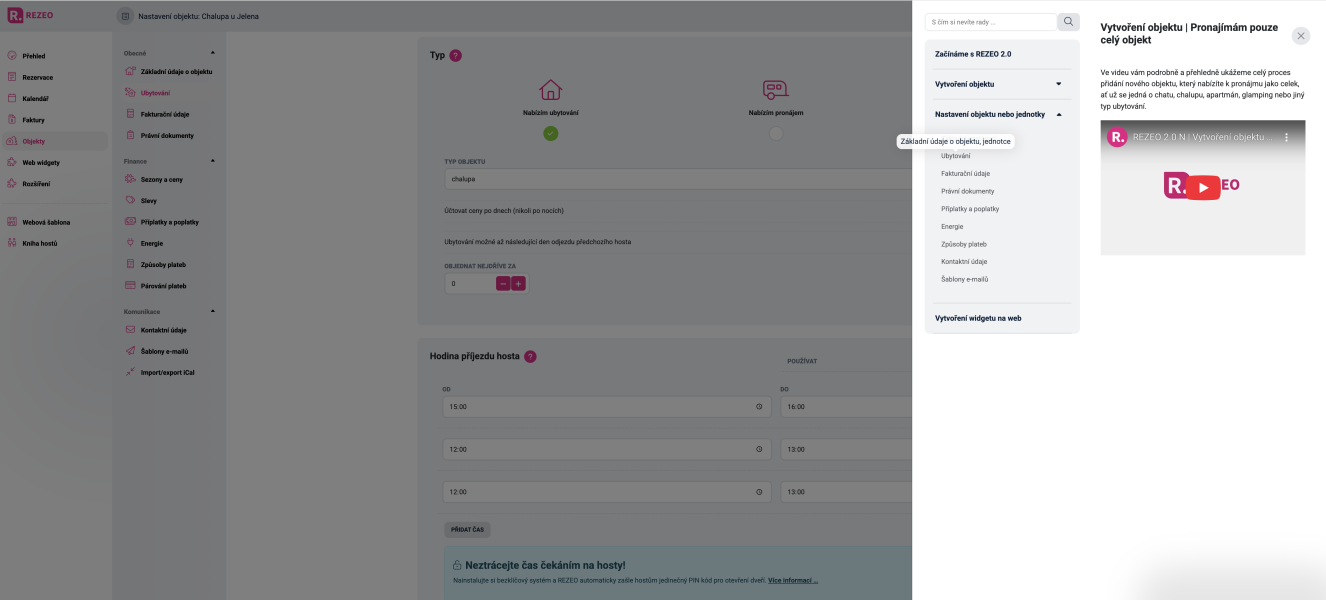This screenshot has width=1326, height=600.
Task: Click the magnifier search icon in help panel
Action: coord(1068,22)
